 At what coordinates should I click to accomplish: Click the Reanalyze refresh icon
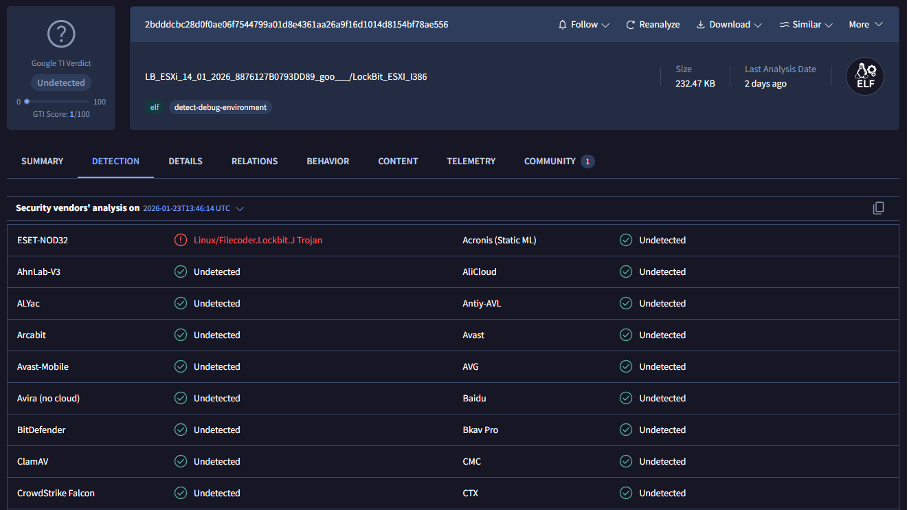pyautogui.click(x=630, y=25)
